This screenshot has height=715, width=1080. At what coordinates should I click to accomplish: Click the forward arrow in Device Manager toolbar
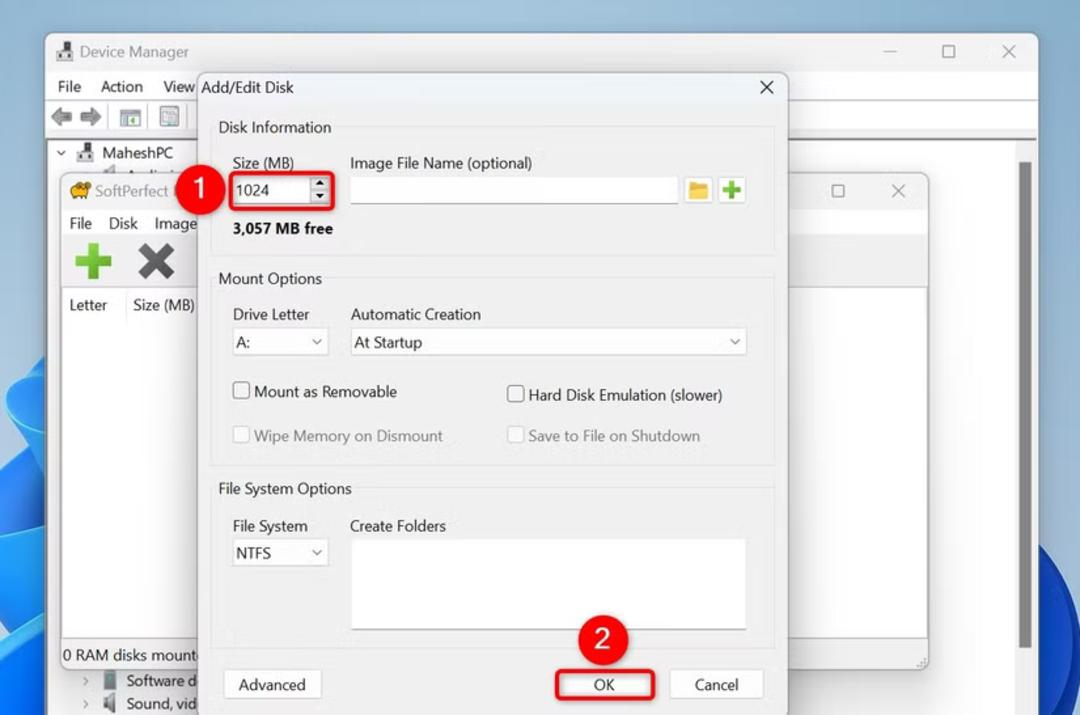[91, 116]
